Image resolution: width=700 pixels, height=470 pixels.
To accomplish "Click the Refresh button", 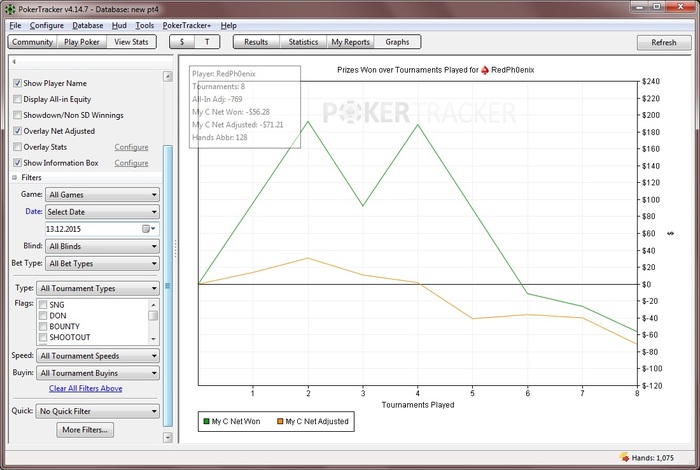I will (x=664, y=42).
